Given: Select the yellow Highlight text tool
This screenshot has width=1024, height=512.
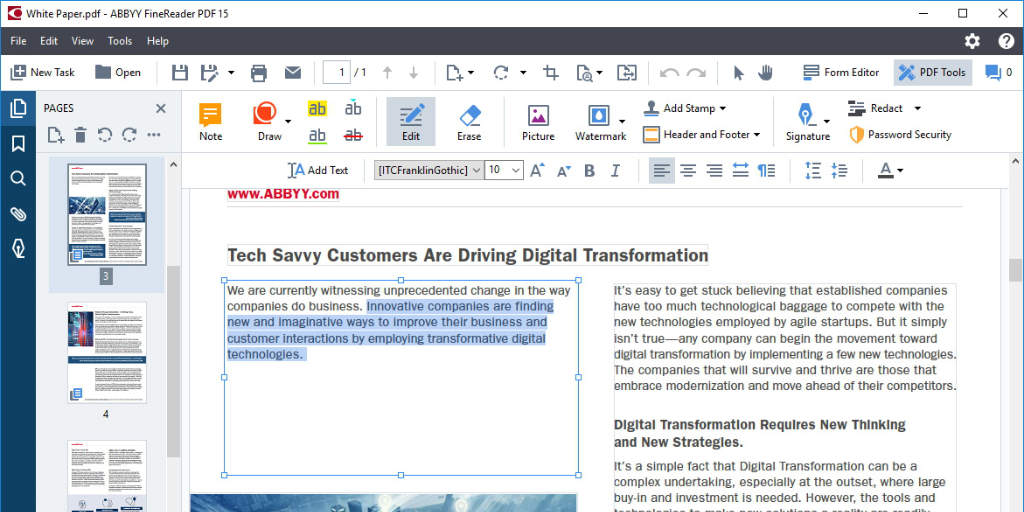Looking at the screenshot, I should click(317, 108).
